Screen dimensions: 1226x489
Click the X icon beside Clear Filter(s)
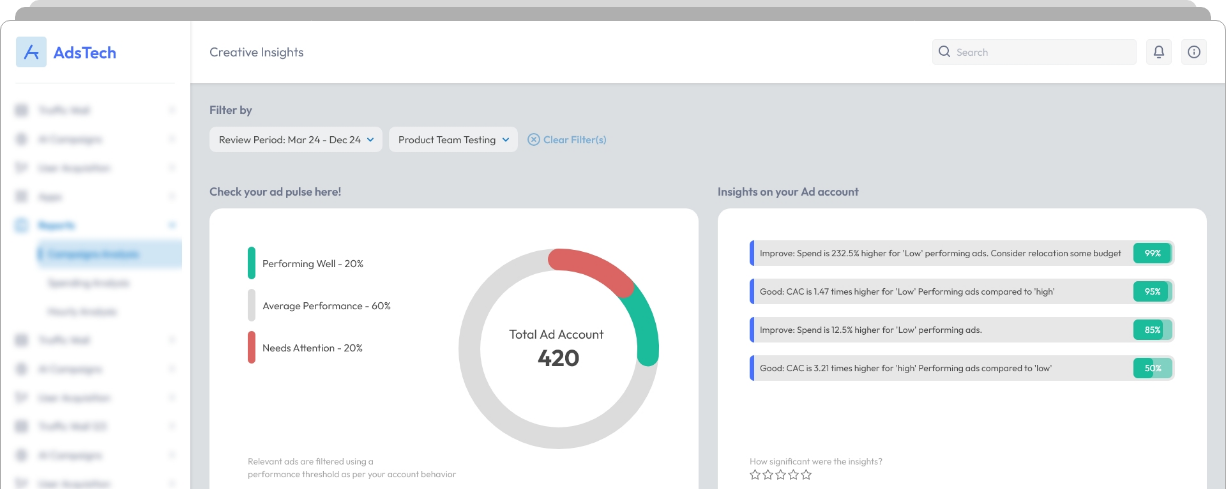533,140
